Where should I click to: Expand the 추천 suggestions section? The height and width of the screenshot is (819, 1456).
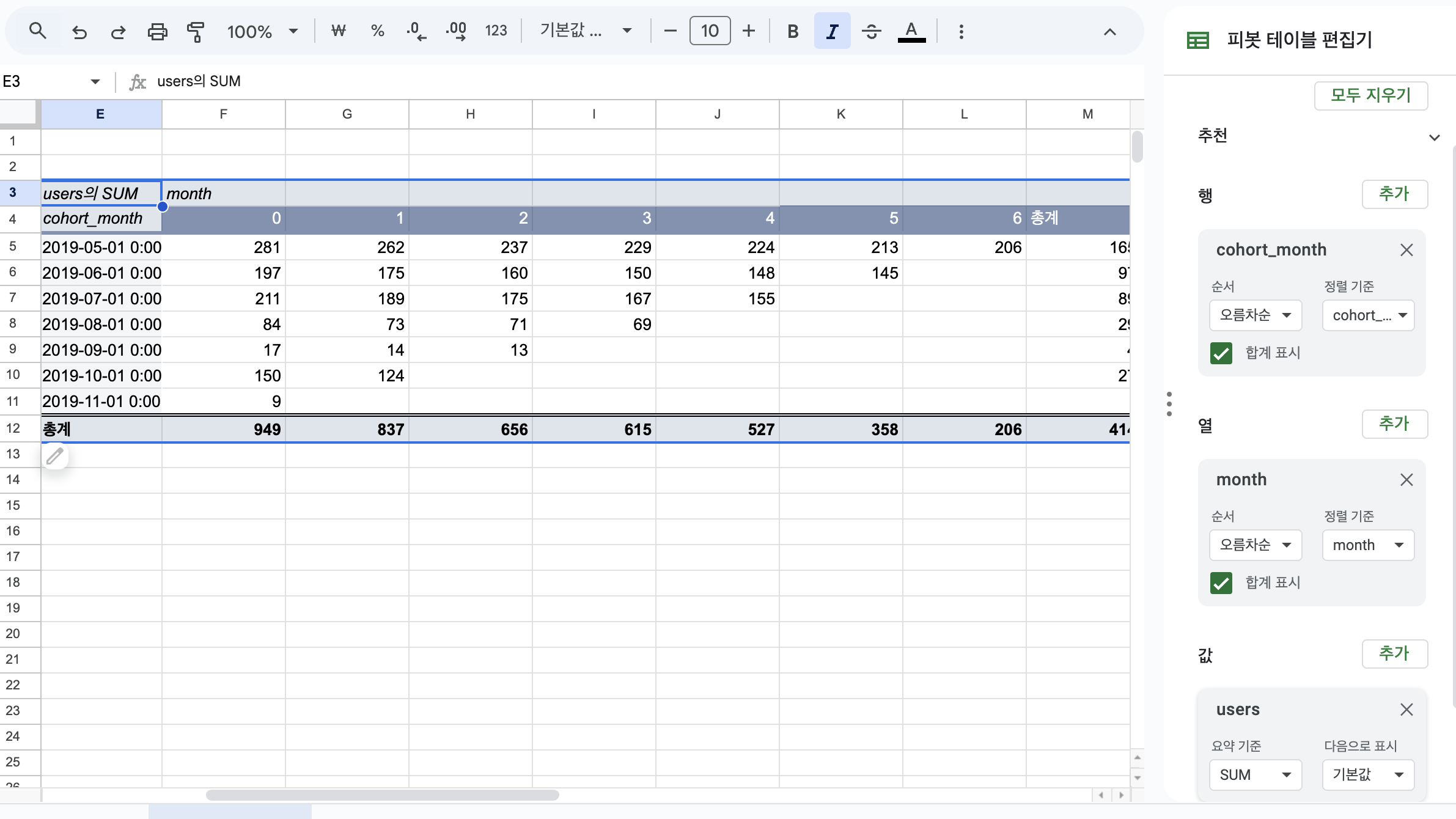click(x=1434, y=137)
